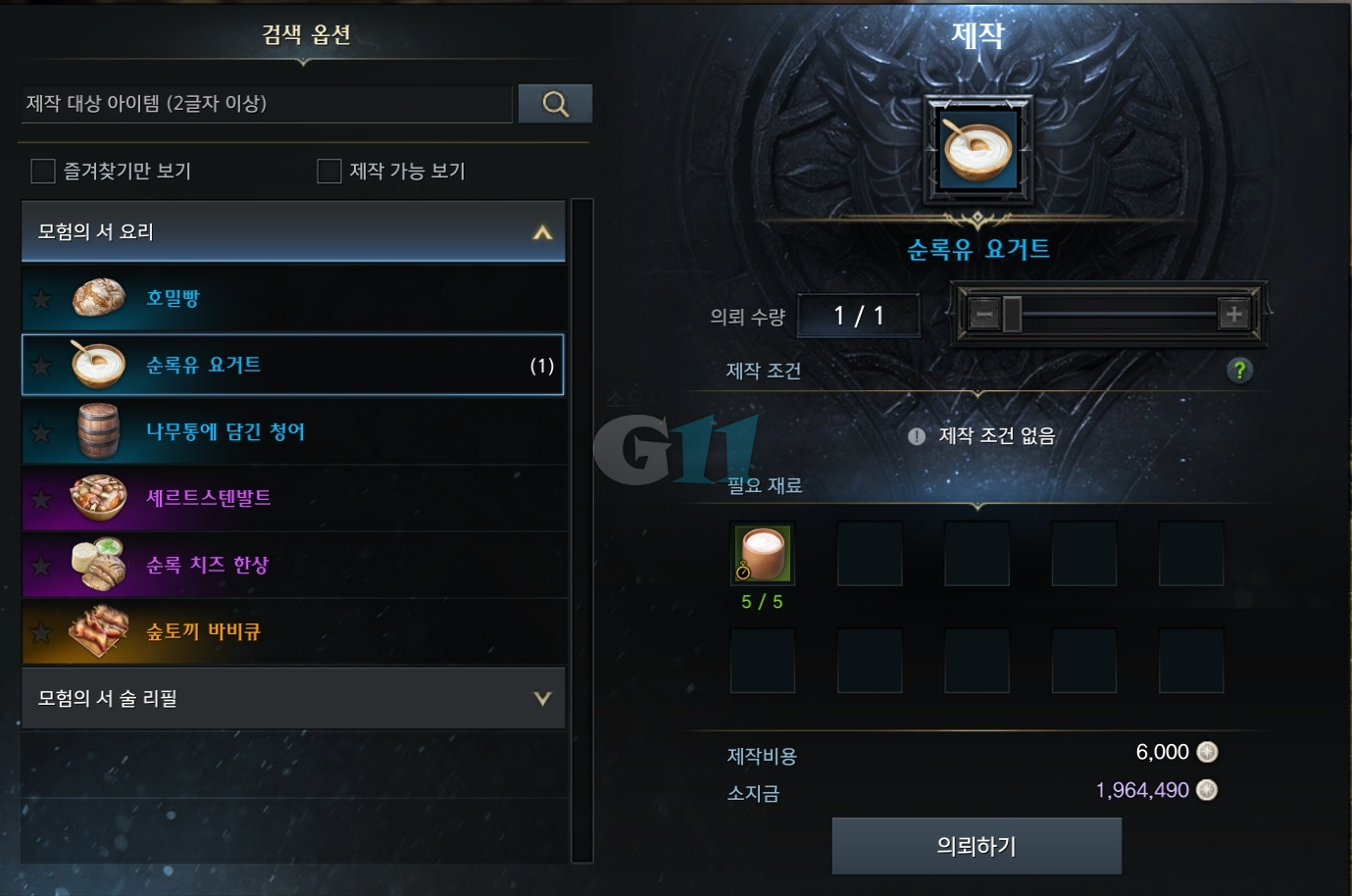
Task: Click the 의뢰 수량 slider handle
Action: (1012, 315)
